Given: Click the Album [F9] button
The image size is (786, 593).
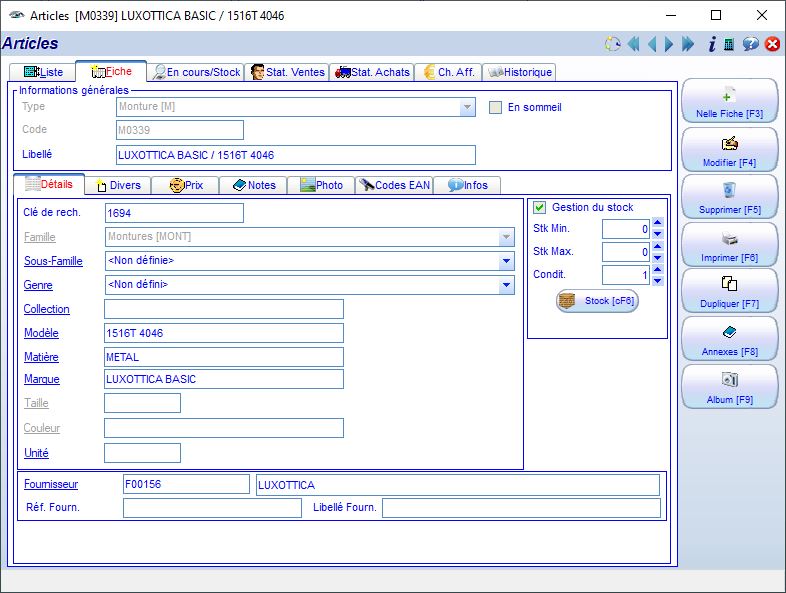Looking at the screenshot, I should tap(729, 387).
